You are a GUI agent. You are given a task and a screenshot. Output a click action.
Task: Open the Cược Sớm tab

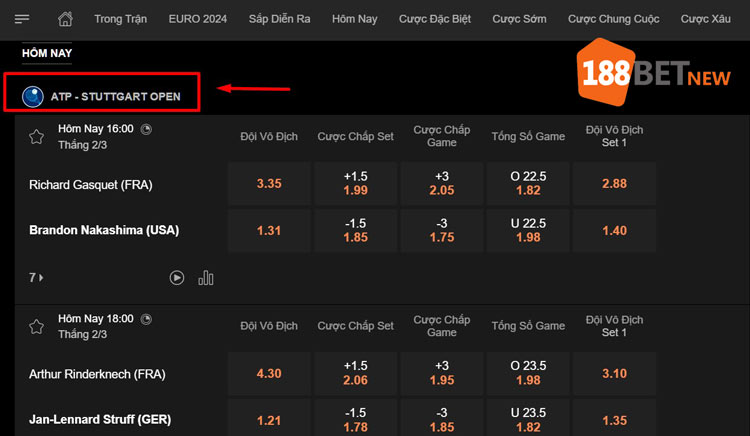point(519,19)
